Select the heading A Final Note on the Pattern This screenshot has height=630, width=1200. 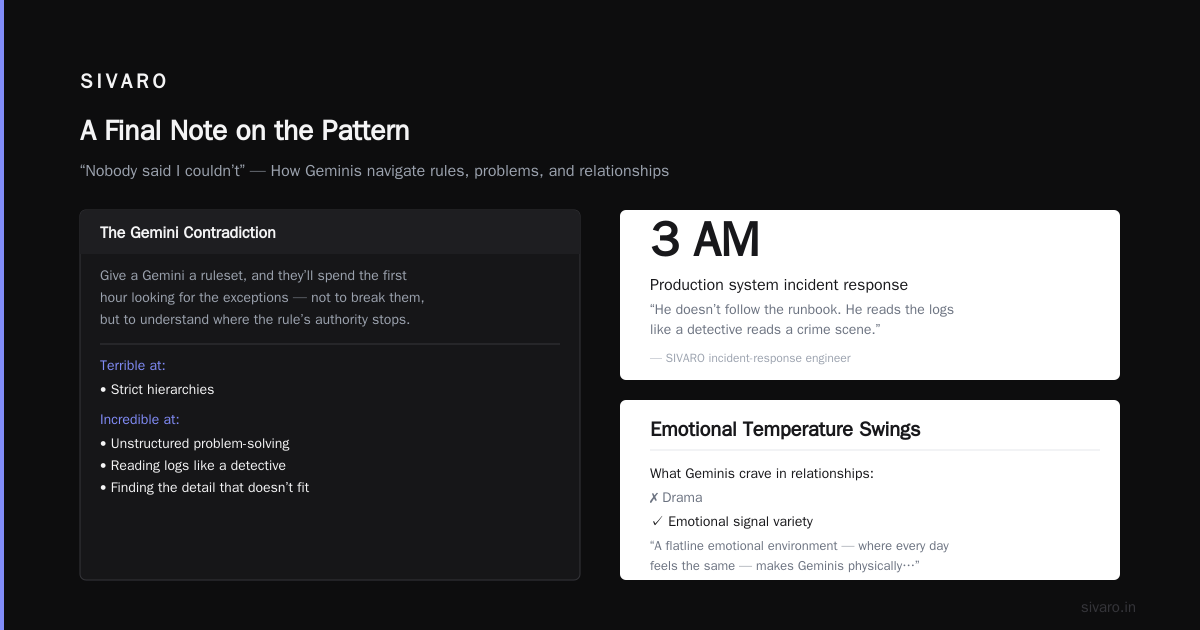[x=245, y=131]
